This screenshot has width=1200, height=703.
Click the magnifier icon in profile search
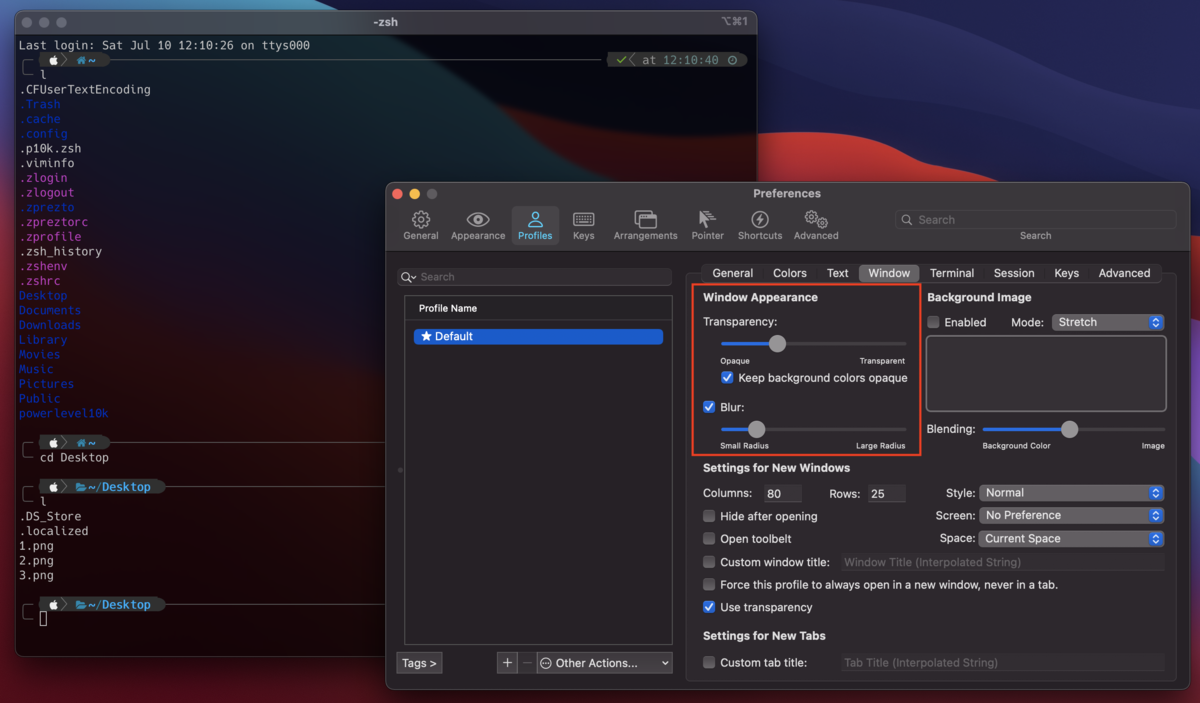click(409, 277)
